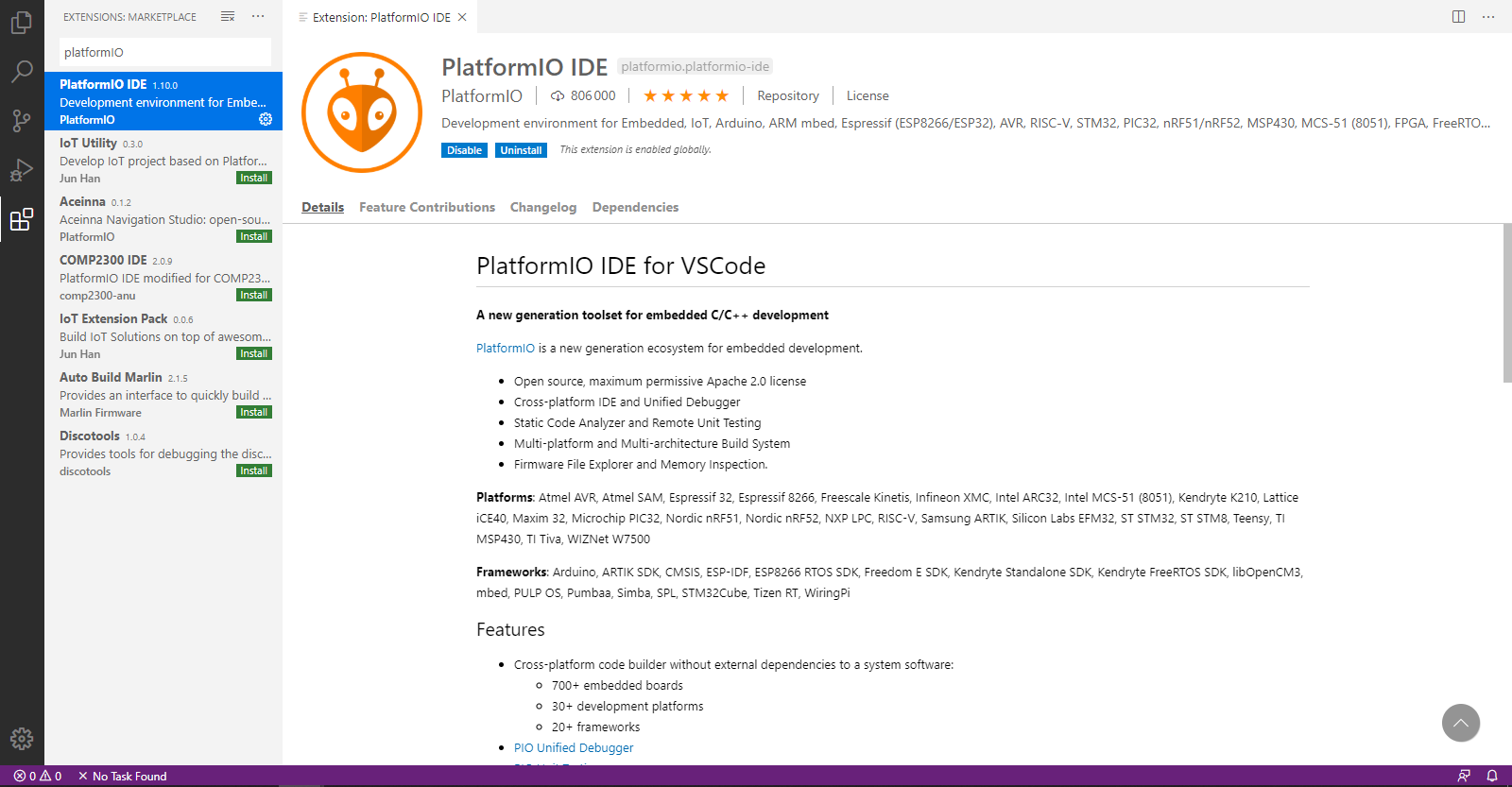Switch to the Dependencies tab

click(x=635, y=207)
